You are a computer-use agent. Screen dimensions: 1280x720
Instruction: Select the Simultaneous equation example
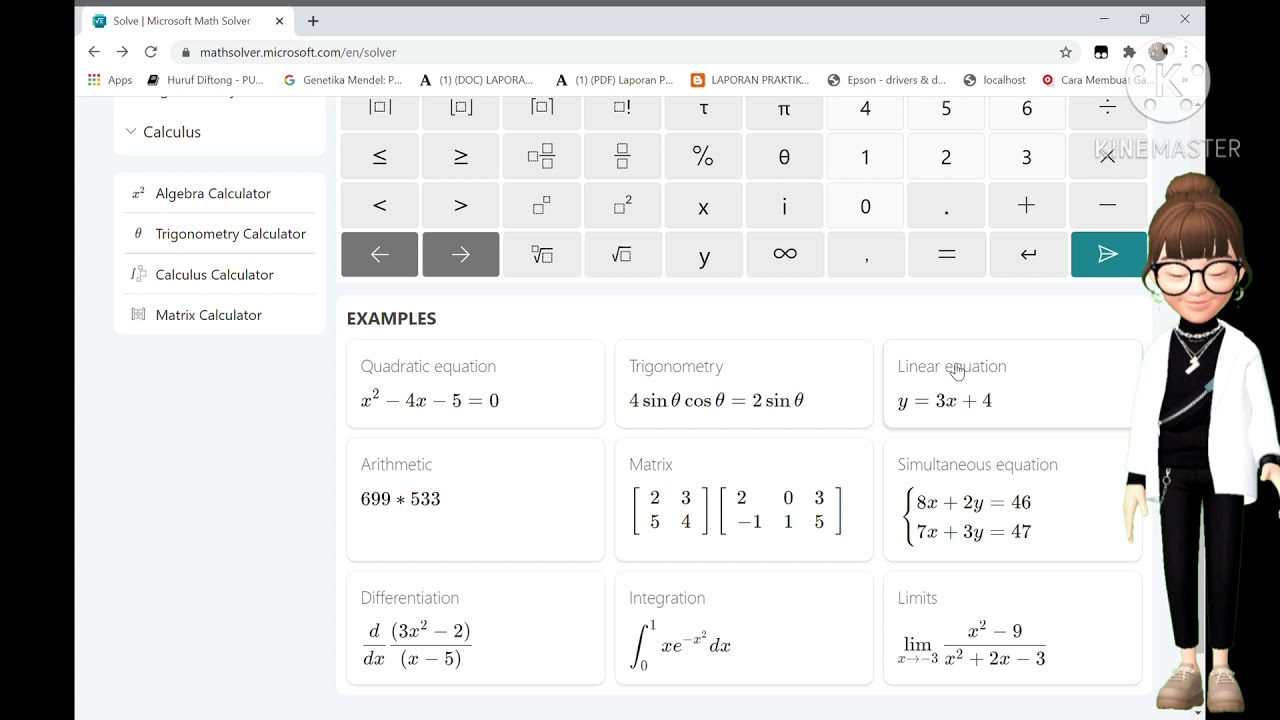1012,499
